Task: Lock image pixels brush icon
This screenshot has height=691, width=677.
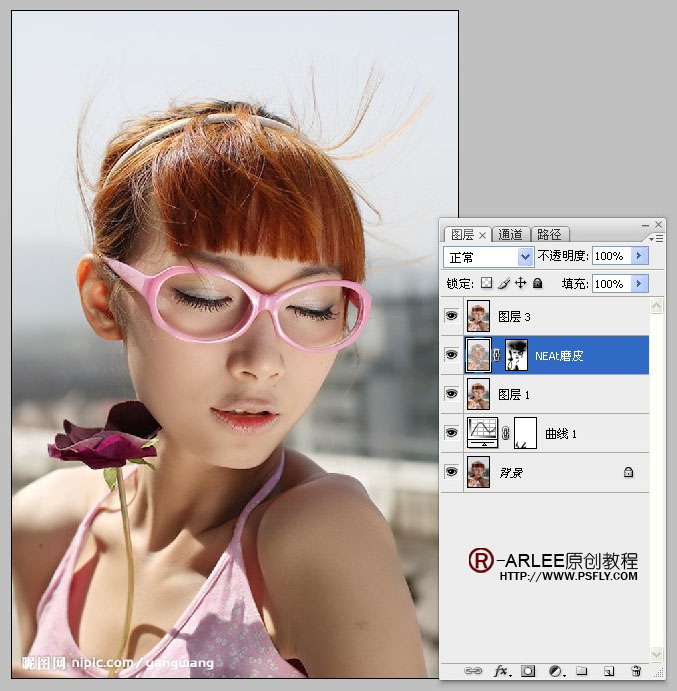Action: 504,283
